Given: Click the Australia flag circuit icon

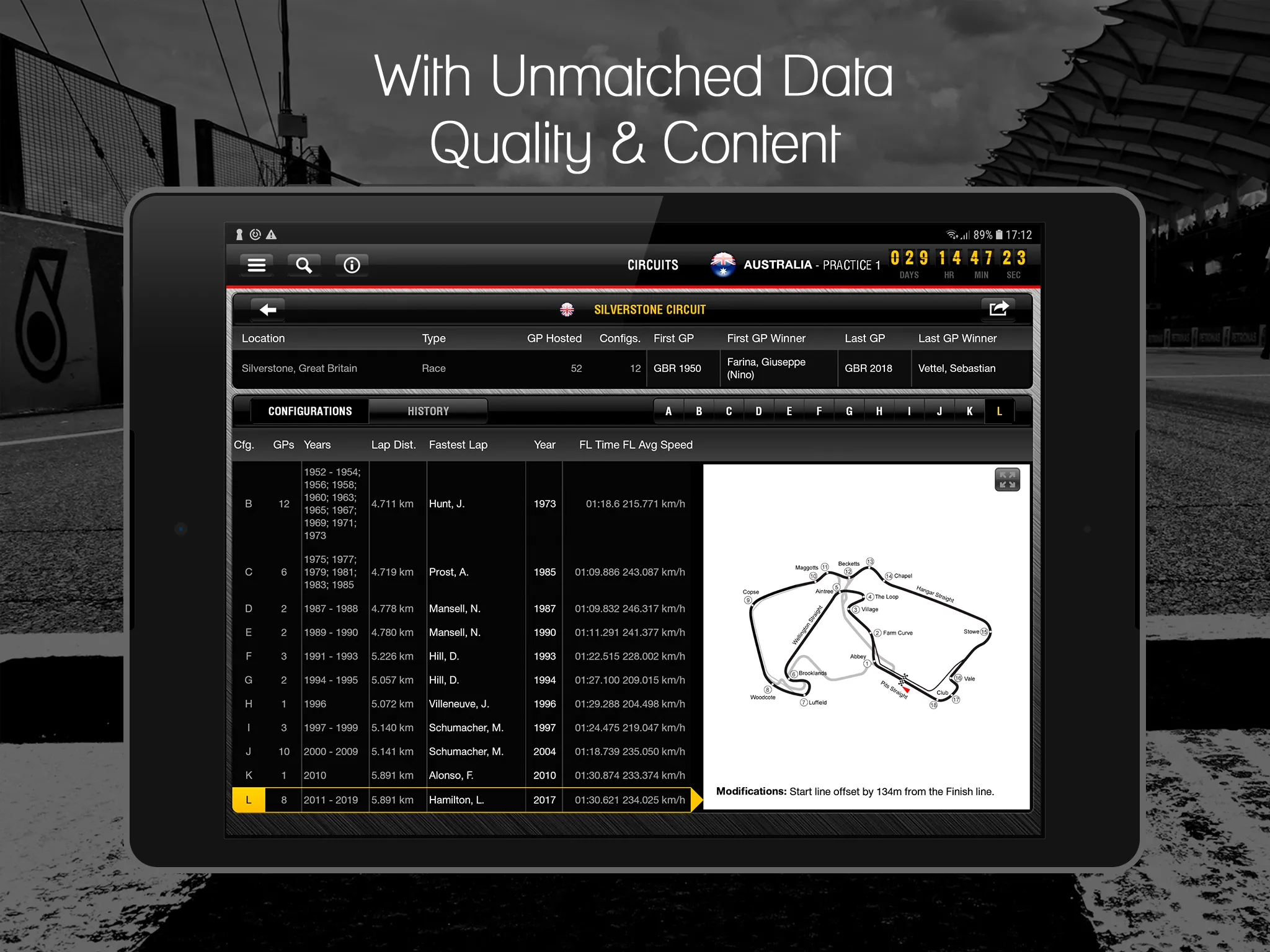Looking at the screenshot, I should coord(722,264).
